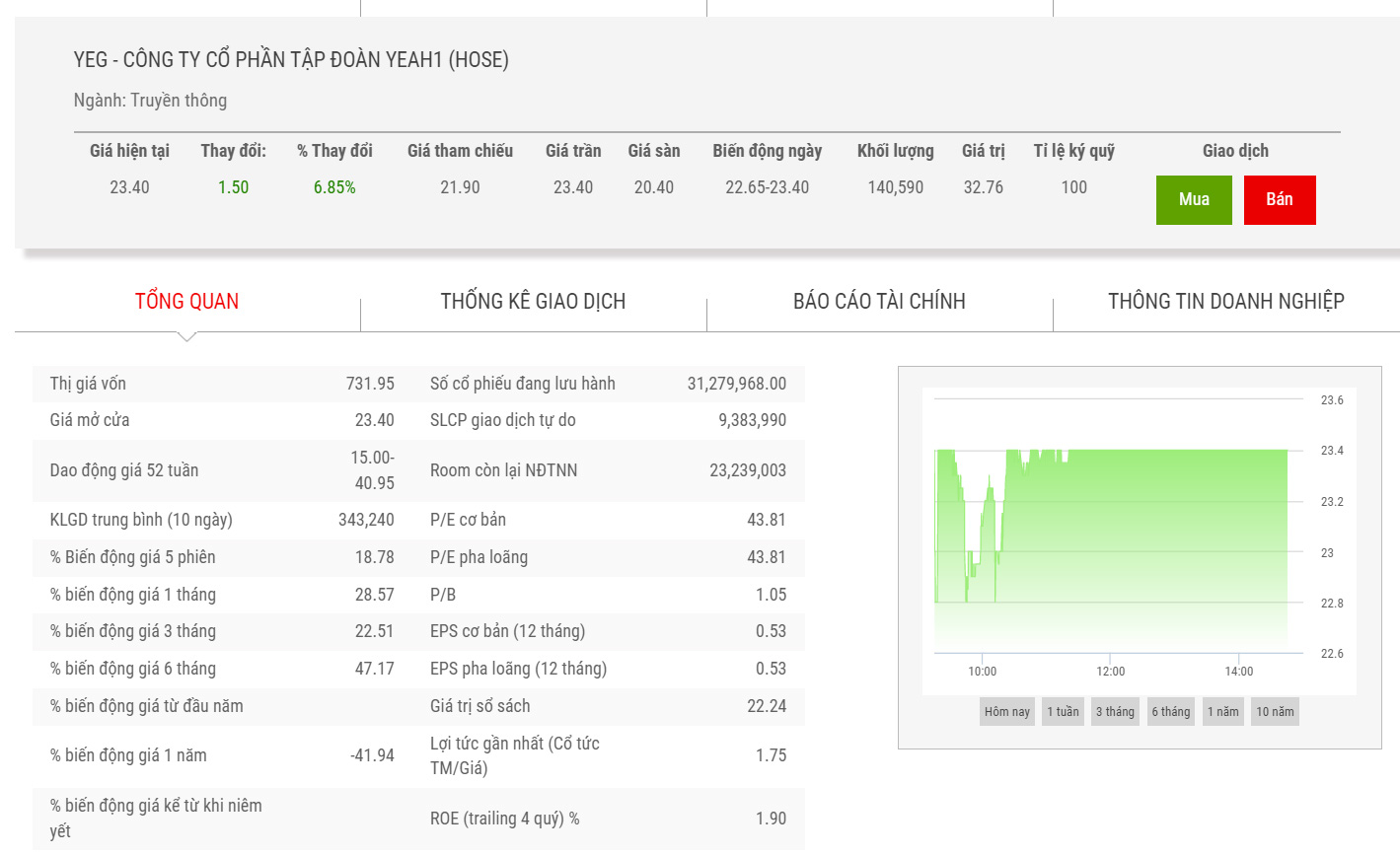Click the P/E cơ bản row
The width and height of the screenshot is (1400, 856).
[608, 520]
